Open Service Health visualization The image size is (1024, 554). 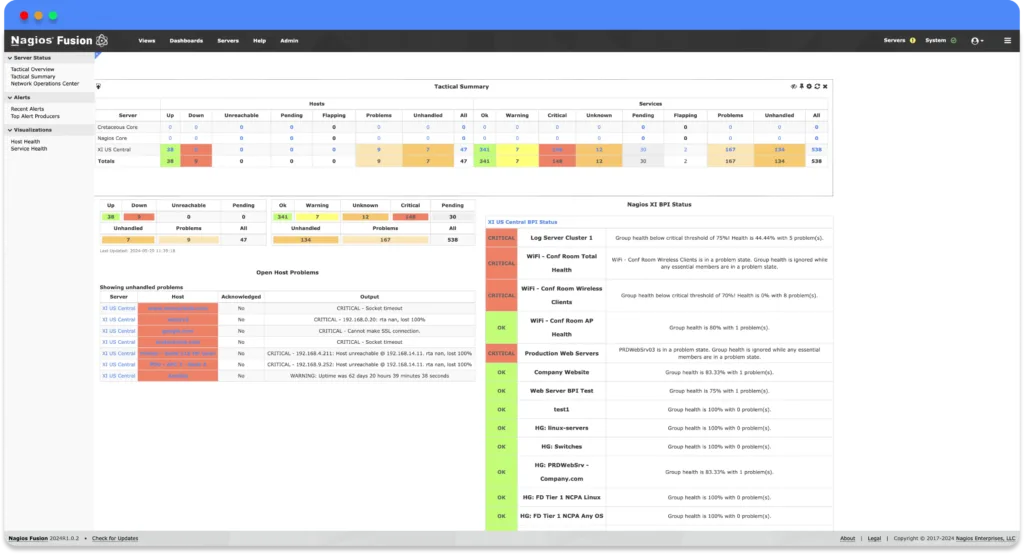(29, 149)
